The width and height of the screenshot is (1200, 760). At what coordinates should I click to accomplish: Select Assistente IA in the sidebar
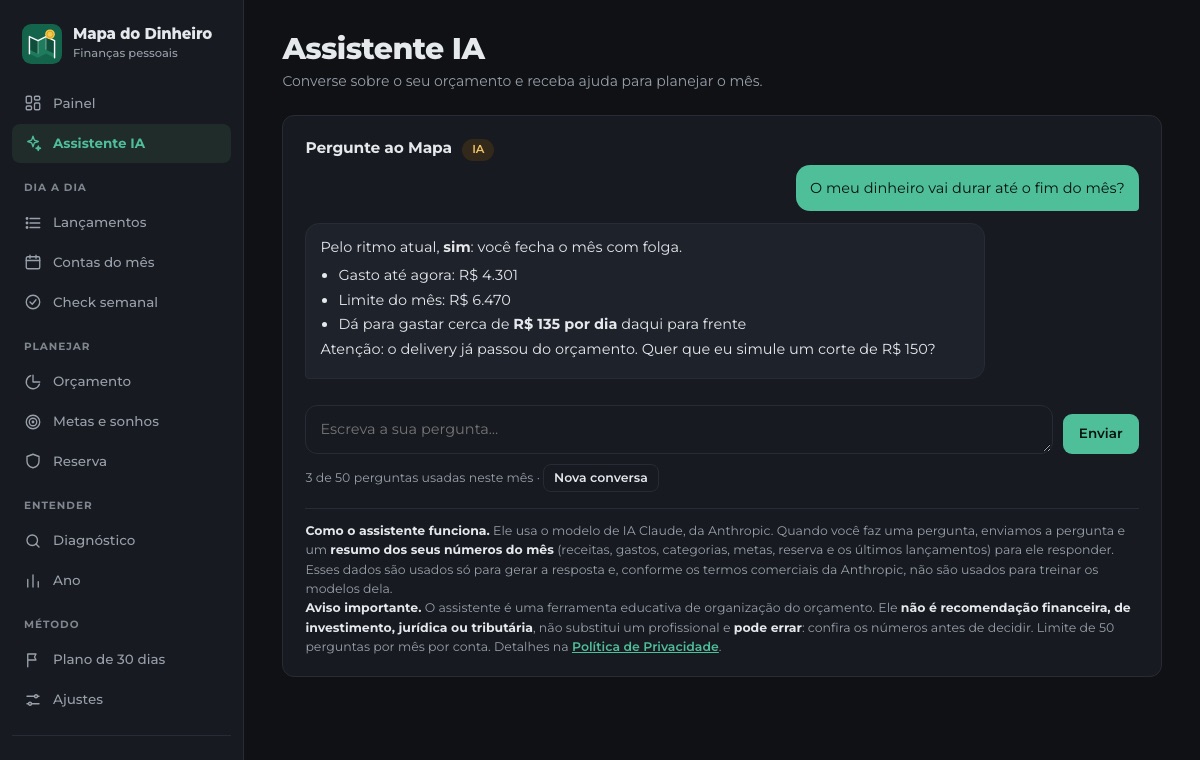(121, 143)
